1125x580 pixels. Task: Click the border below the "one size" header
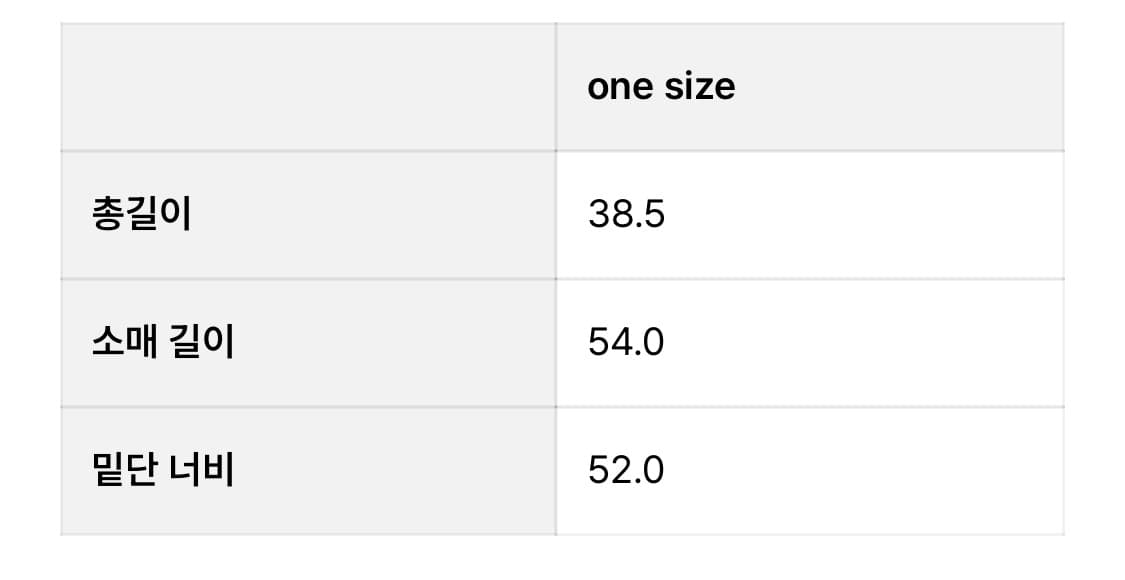point(810,151)
